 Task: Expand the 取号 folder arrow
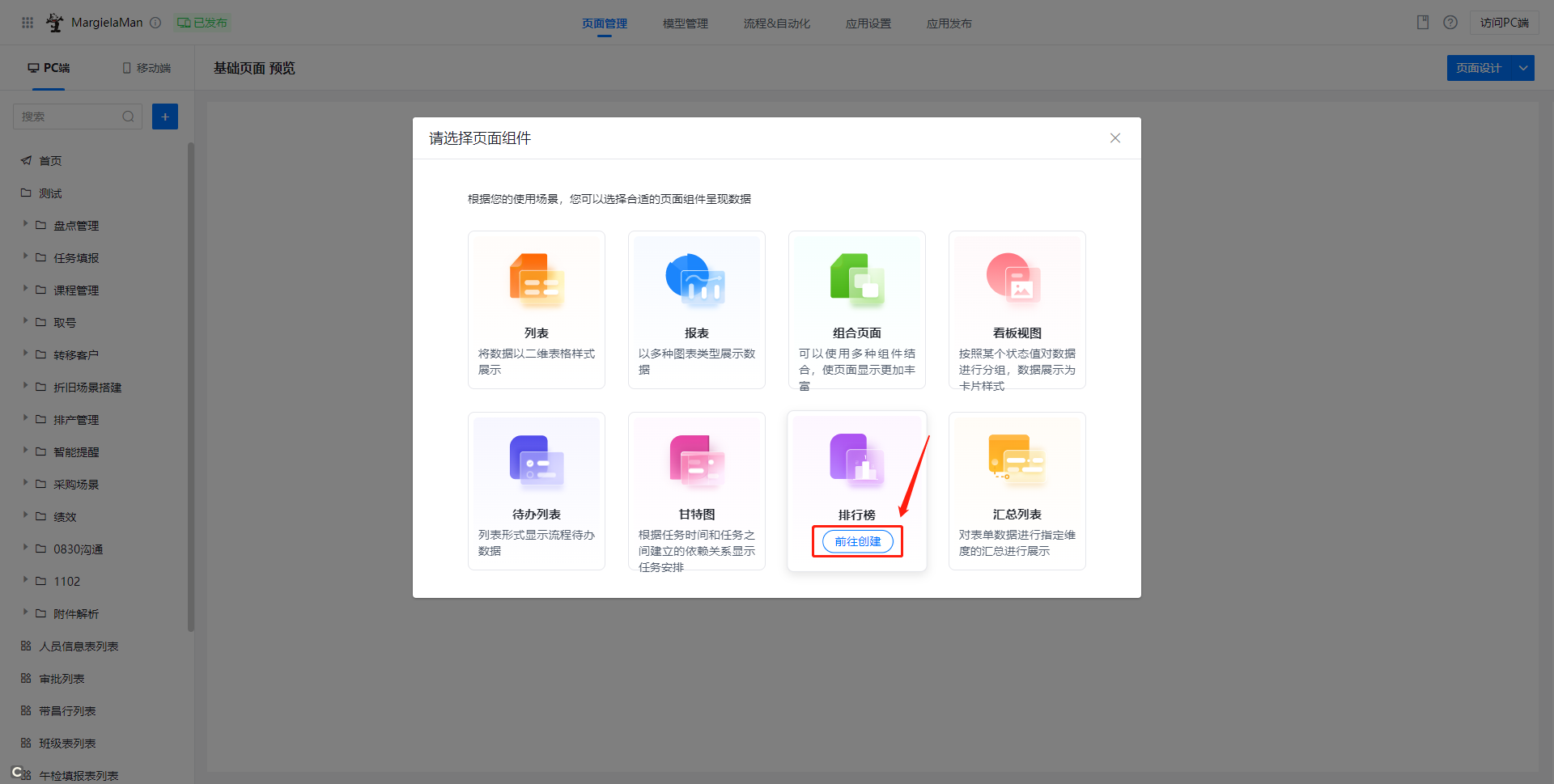(25, 321)
